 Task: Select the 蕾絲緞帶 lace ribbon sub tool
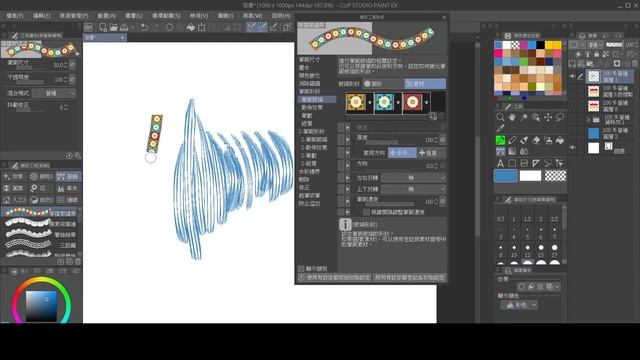pyautogui.click(x=40, y=234)
